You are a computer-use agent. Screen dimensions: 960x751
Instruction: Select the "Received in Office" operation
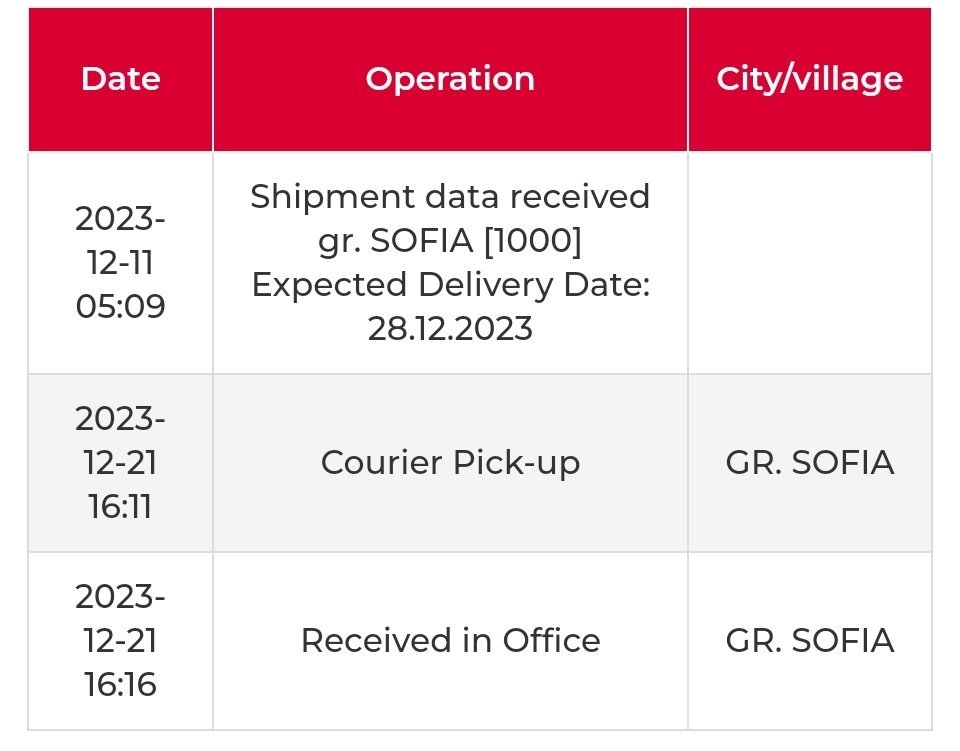pos(450,640)
